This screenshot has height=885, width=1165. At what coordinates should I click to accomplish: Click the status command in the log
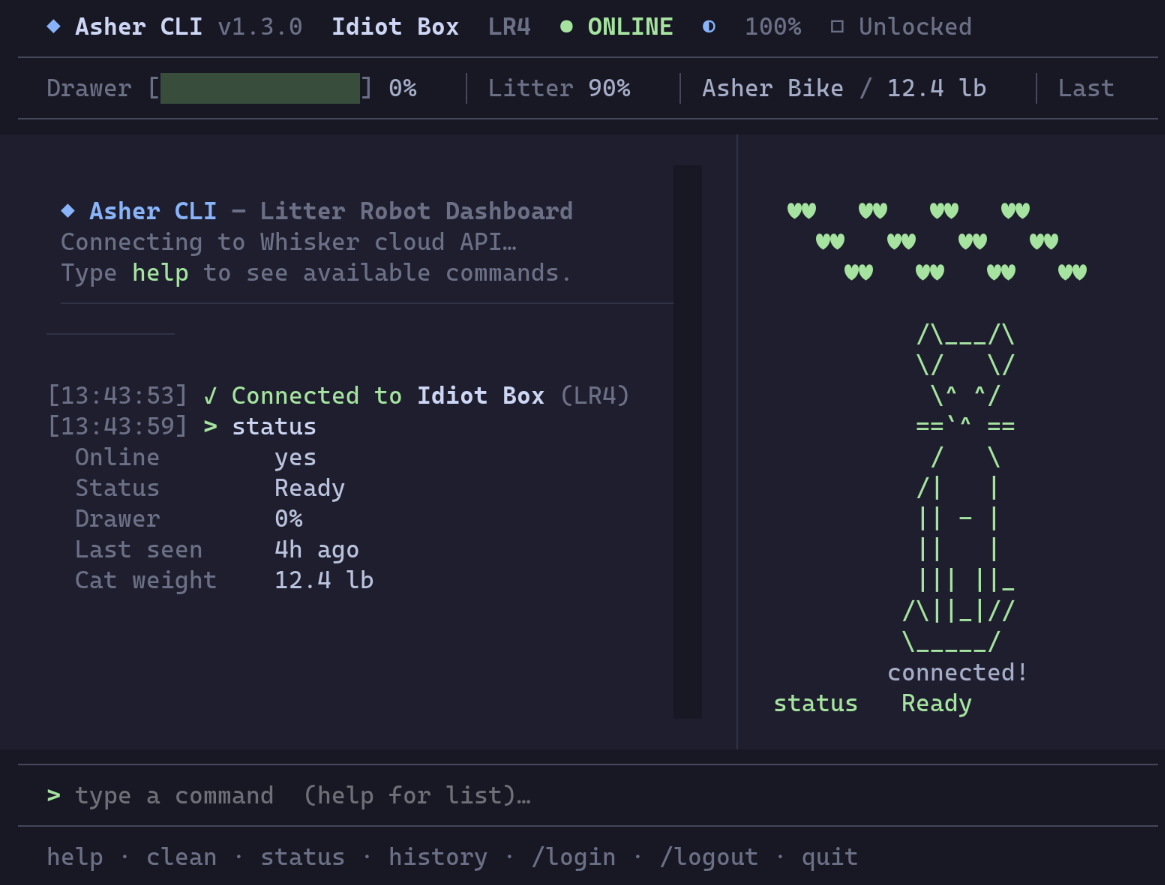pos(273,427)
